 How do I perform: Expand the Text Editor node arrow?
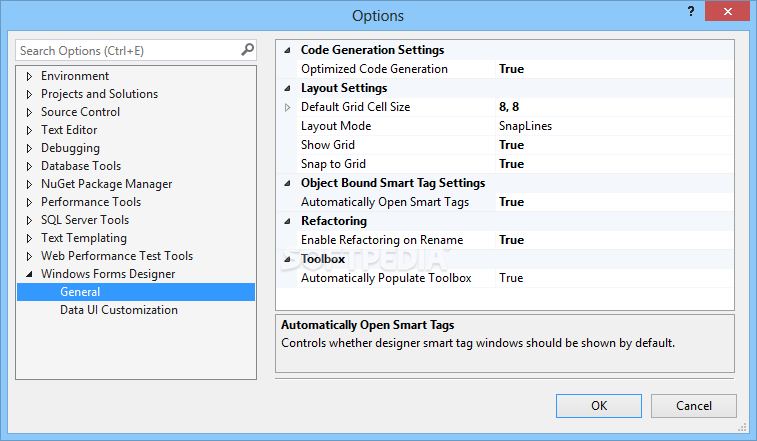click(29, 130)
